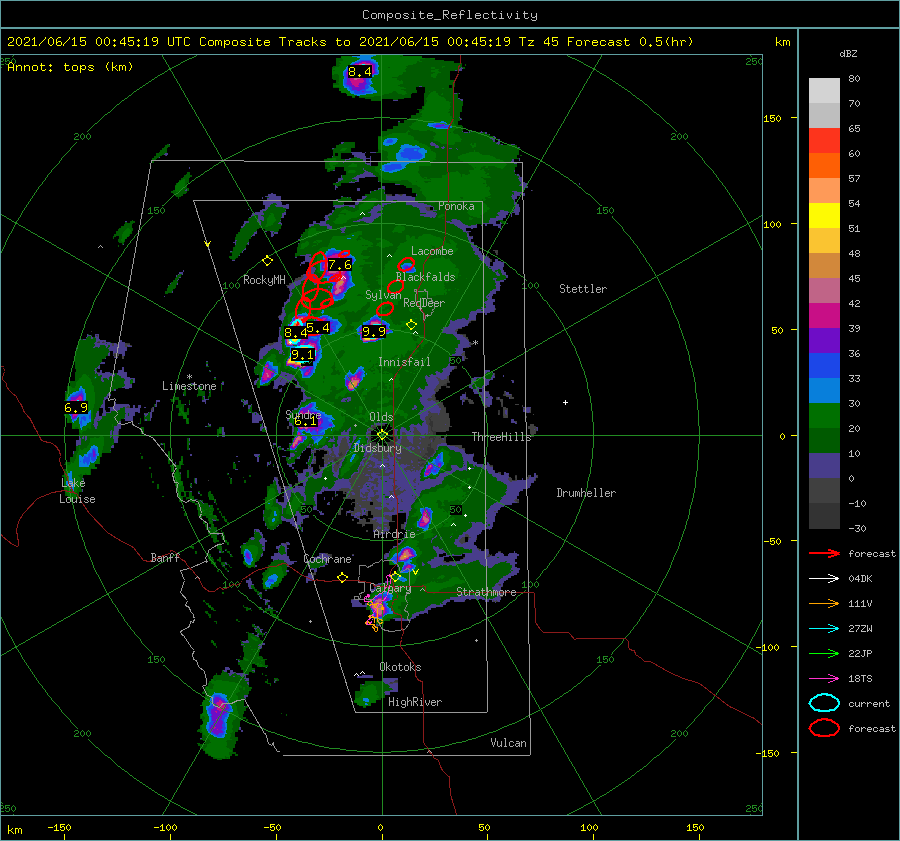
Task: Select the 6.1 storm top near Sundre
Action: [x=305, y=421]
